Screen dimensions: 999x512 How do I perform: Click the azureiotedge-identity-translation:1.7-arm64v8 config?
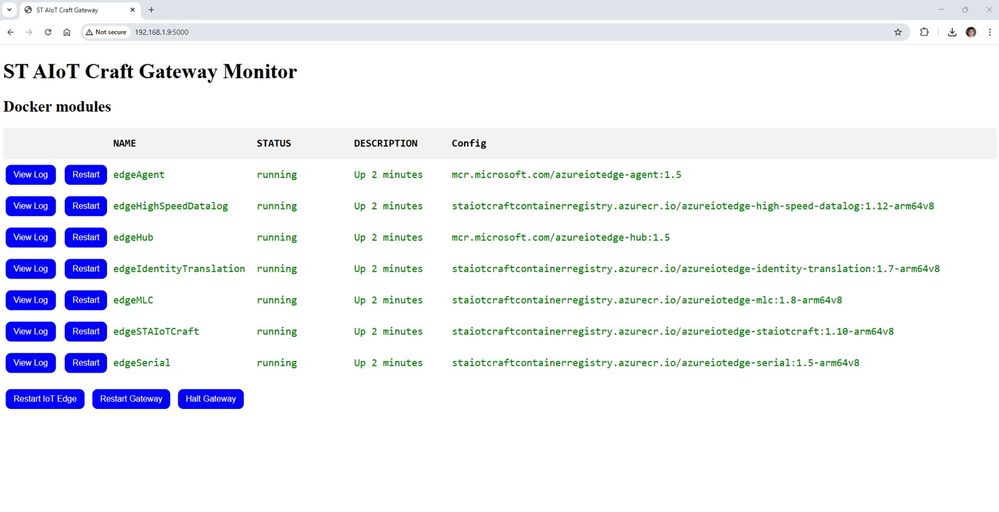[x=696, y=268]
